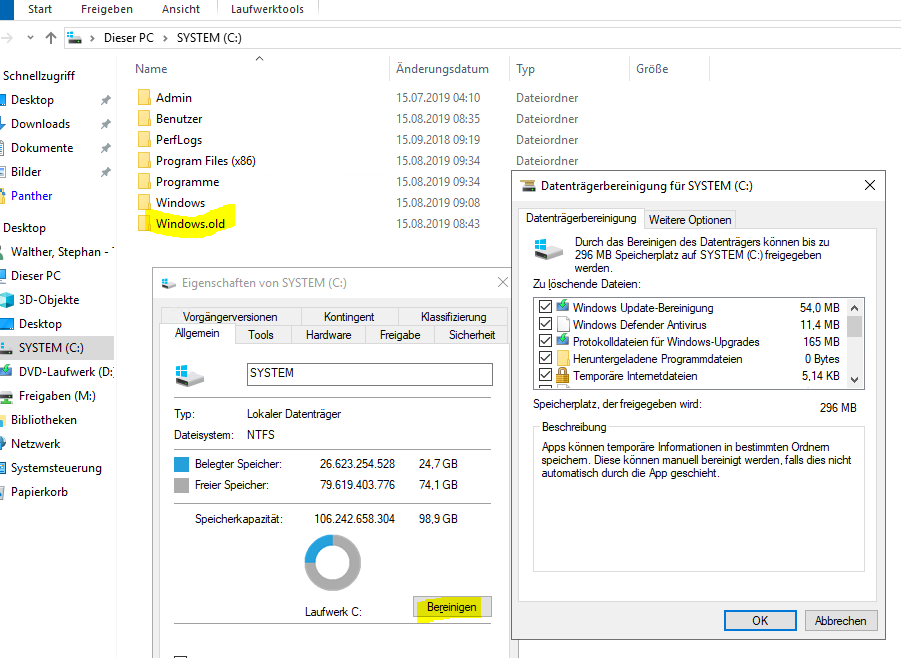Click scroll-up arrow in file list
Image resolution: width=901 pixels, height=658 pixels.
pos(854,307)
